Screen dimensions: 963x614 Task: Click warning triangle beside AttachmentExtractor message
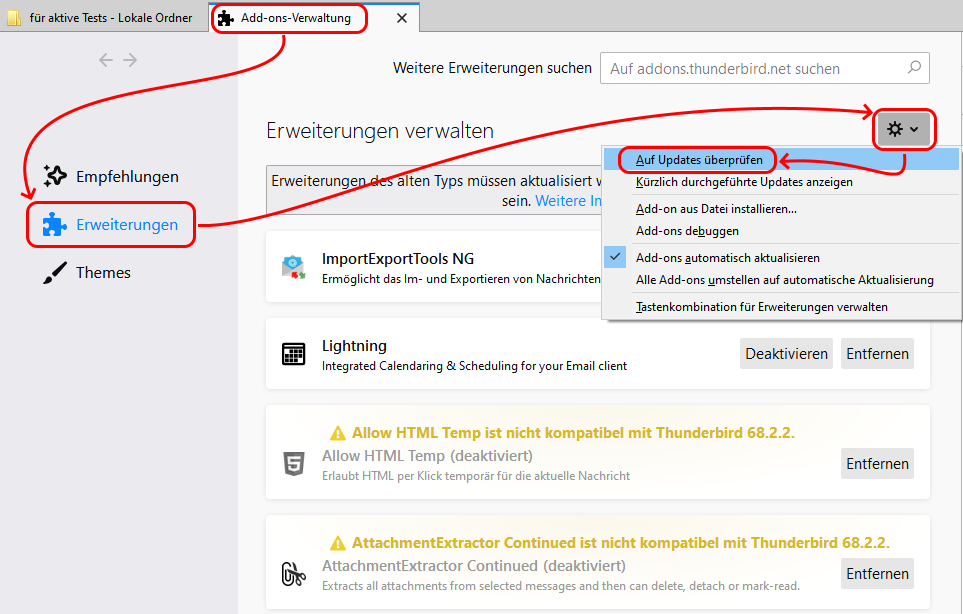[338, 543]
